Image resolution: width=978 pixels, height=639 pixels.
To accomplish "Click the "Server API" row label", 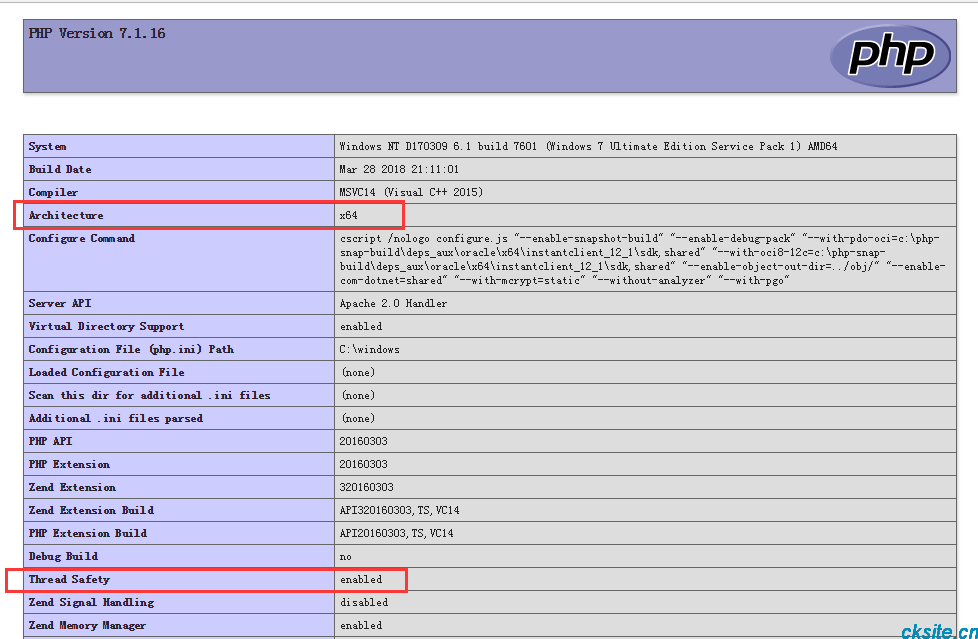I will pos(60,304).
